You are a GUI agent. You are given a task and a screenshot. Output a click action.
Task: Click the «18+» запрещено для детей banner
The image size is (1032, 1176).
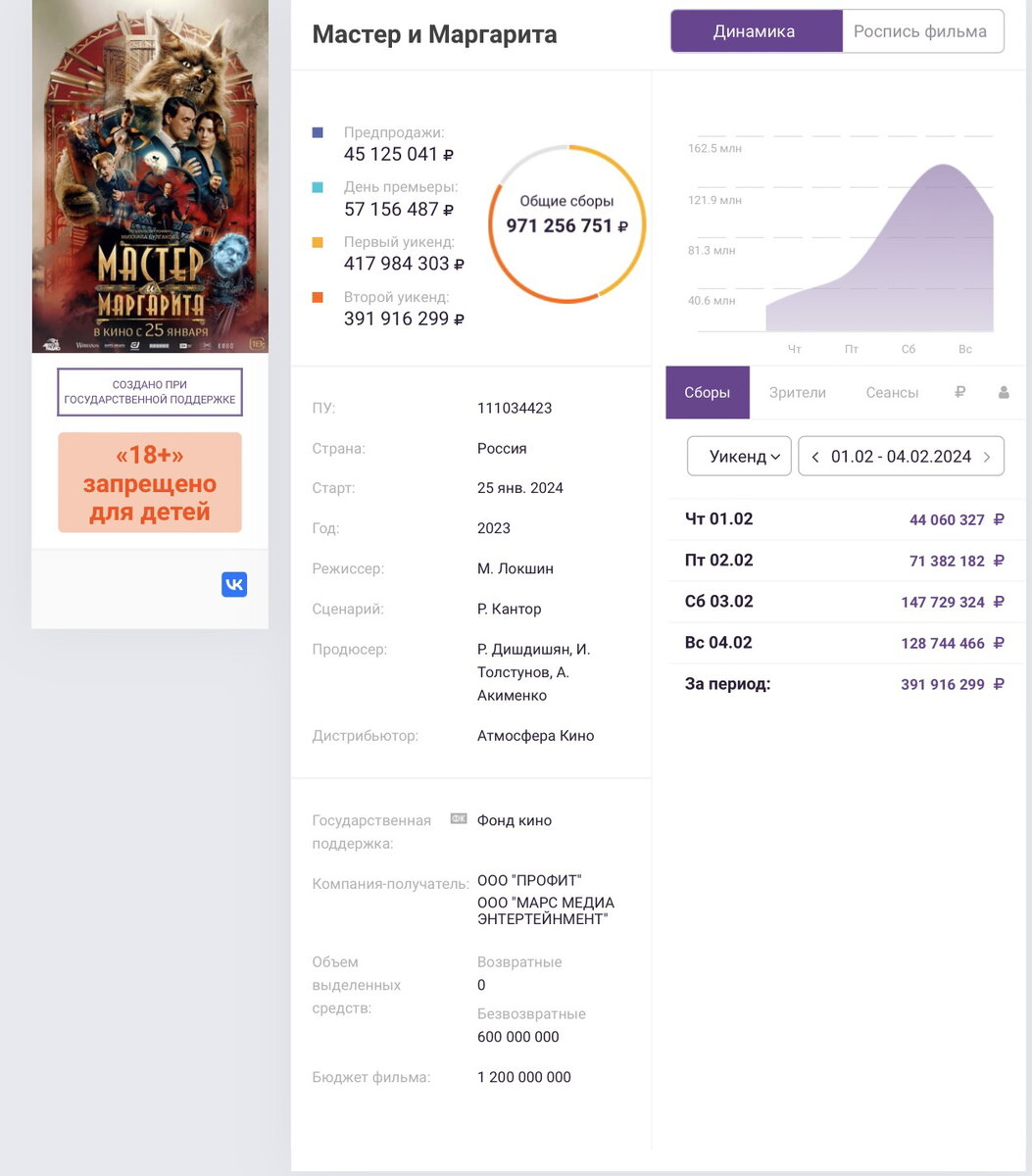coord(150,483)
